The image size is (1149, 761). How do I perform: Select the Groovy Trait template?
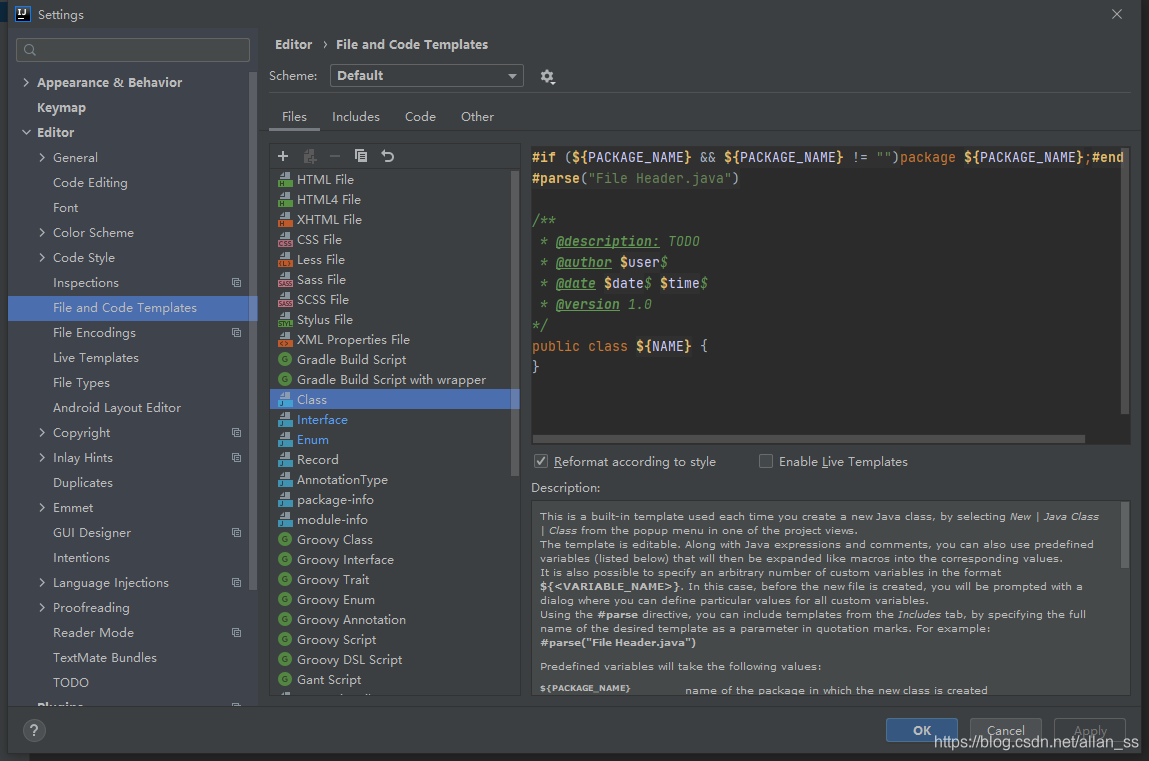[394, 579]
